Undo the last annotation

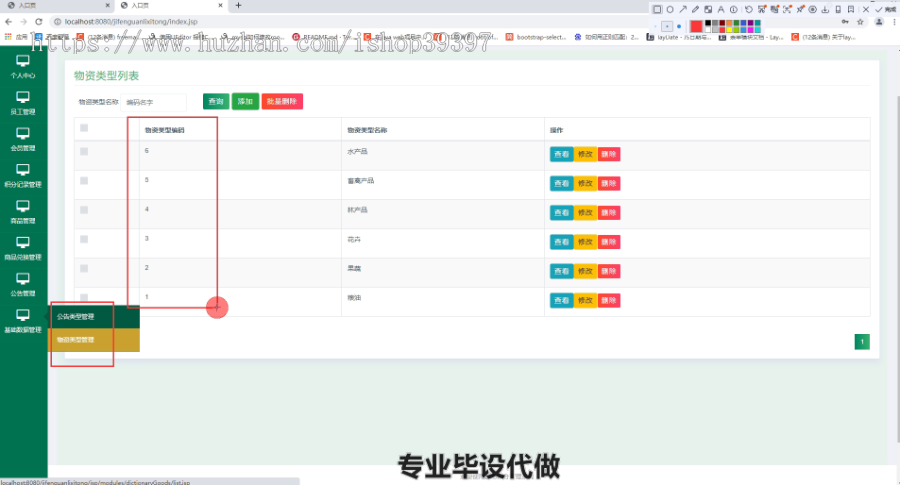click(x=749, y=9)
